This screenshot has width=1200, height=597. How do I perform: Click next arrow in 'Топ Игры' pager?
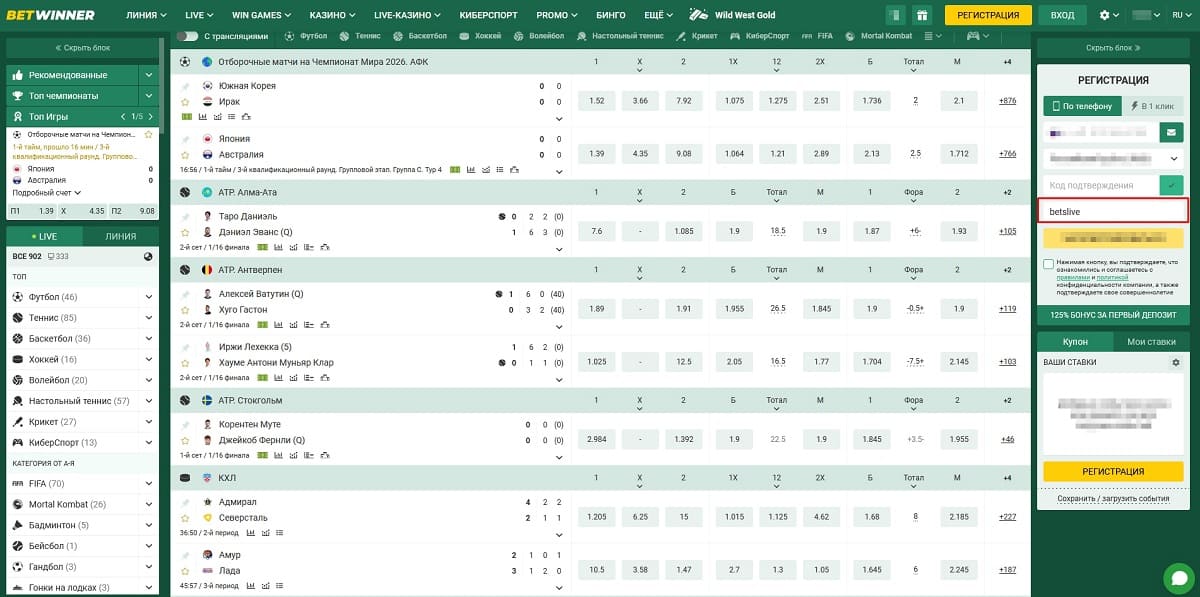[149, 116]
